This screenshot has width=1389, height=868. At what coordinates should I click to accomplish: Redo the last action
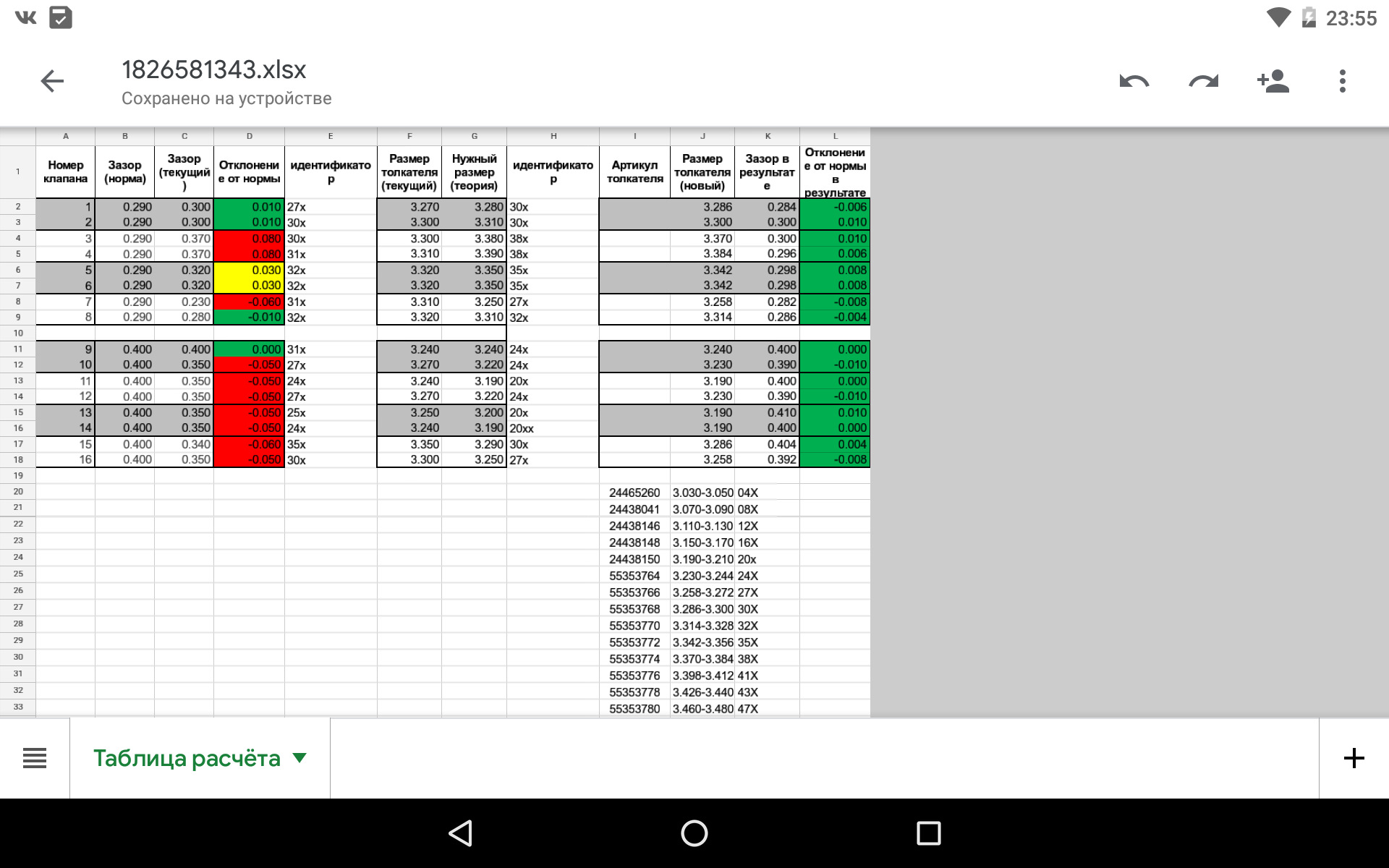point(1203,81)
